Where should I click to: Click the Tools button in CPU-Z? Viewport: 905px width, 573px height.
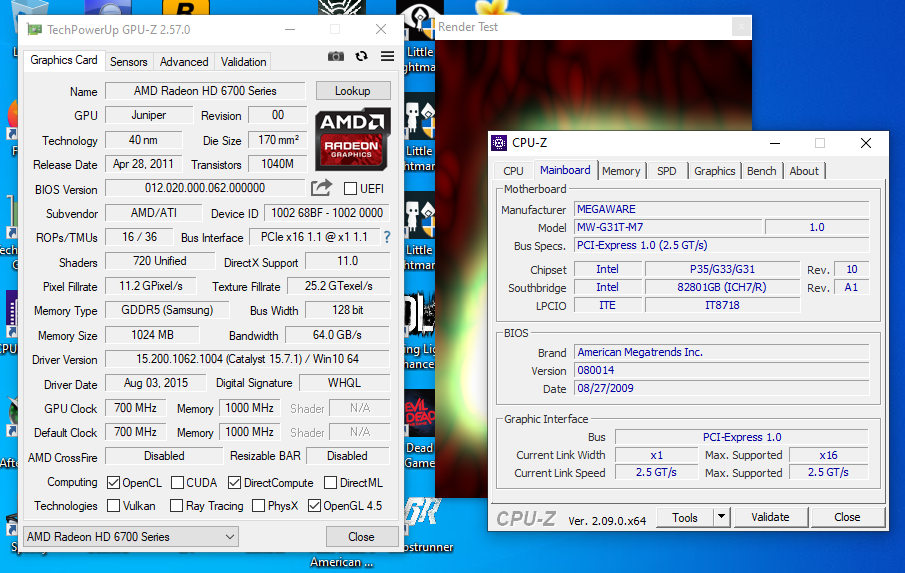(x=685, y=518)
